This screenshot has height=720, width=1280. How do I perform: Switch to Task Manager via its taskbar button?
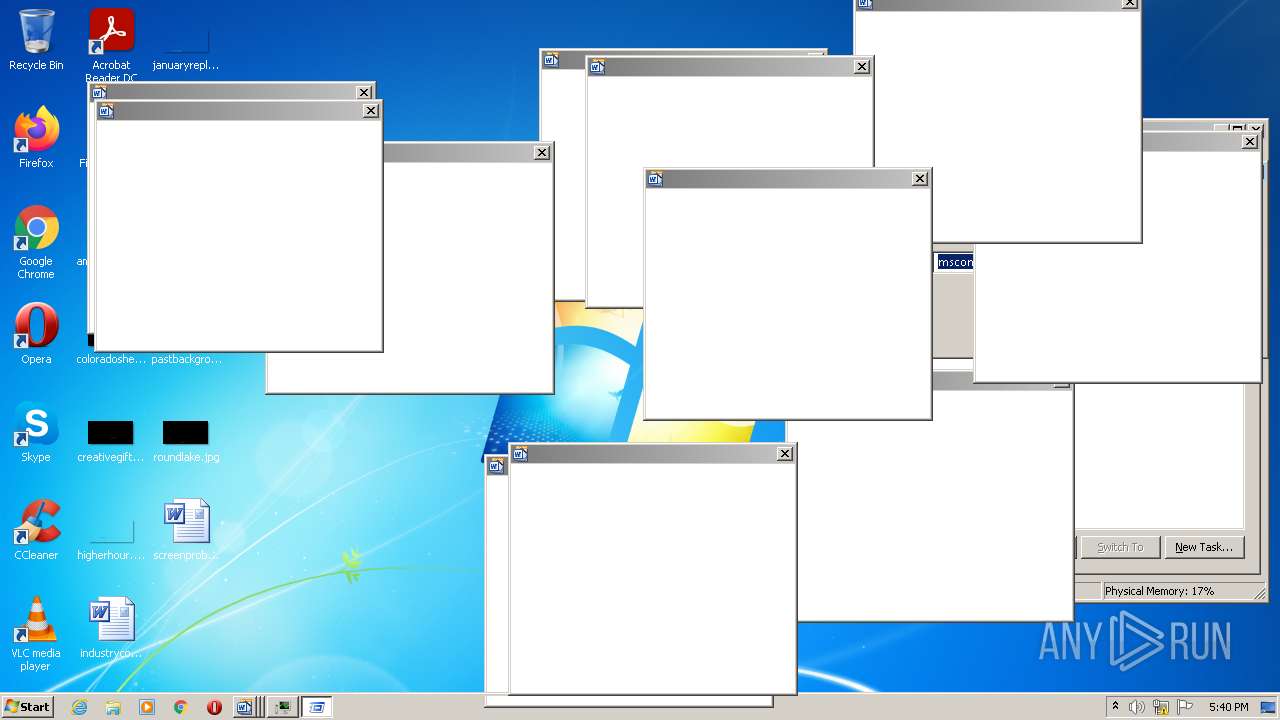tap(283, 707)
